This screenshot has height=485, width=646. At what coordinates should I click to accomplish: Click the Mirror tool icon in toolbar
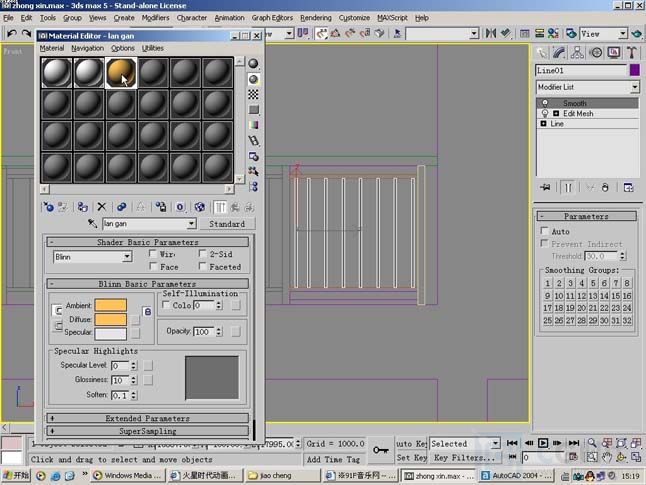click(491, 33)
